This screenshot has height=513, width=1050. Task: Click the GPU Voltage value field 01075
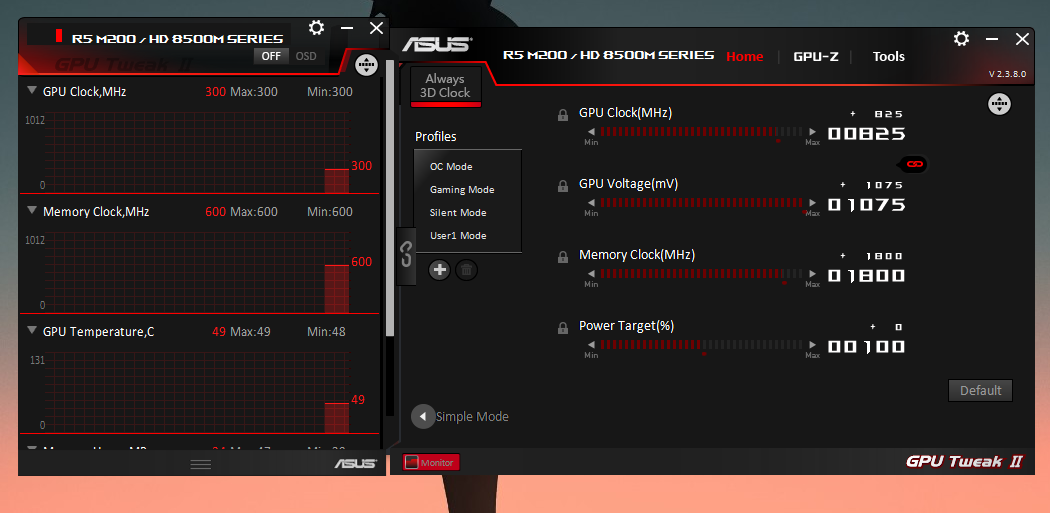(x=867, y=204)
